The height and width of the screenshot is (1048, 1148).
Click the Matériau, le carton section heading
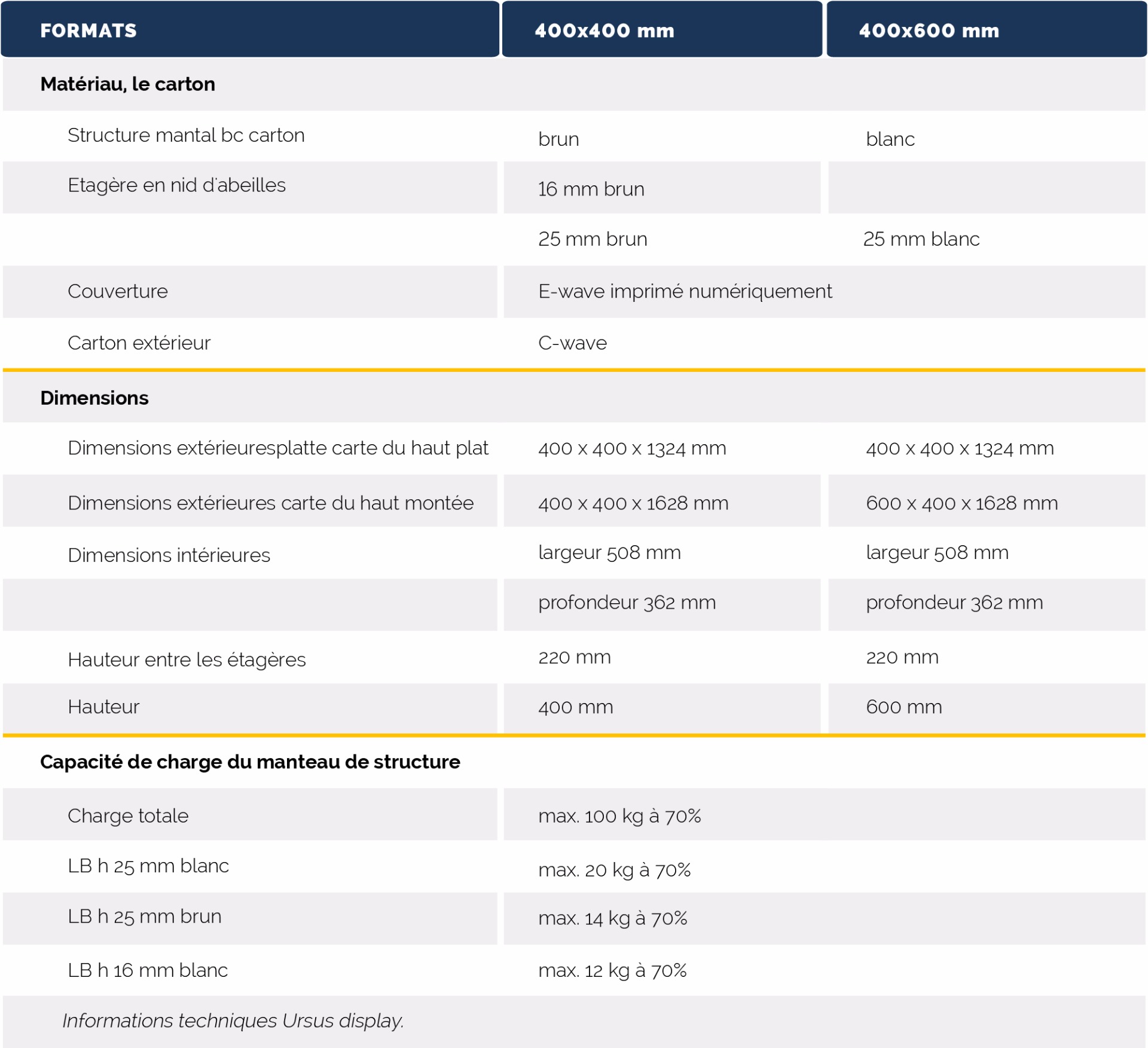click(127, 84)
